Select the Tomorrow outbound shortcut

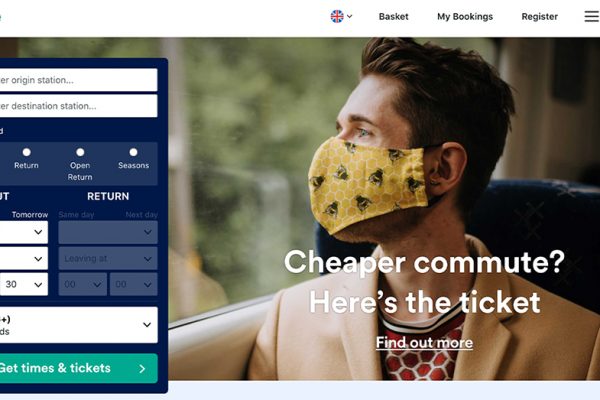(30, 215)
